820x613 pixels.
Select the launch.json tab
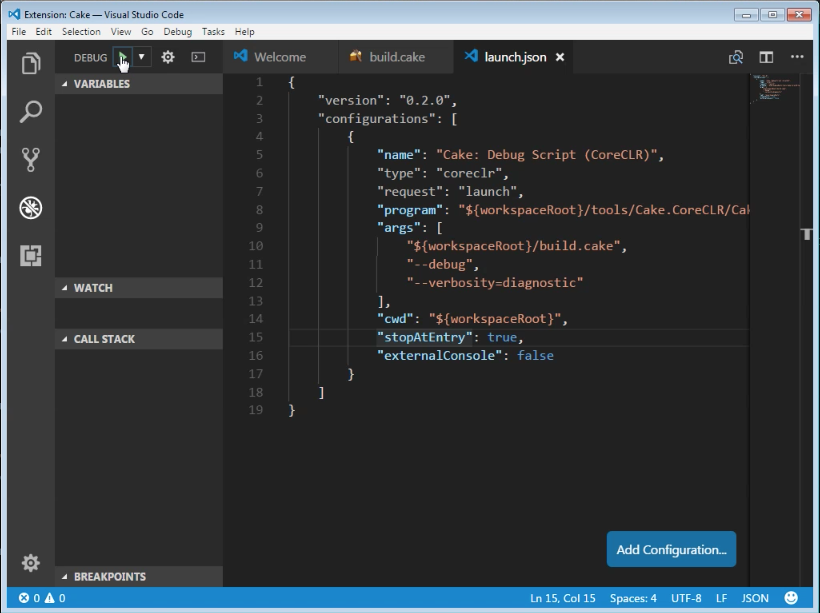click(x=515, y=57)
